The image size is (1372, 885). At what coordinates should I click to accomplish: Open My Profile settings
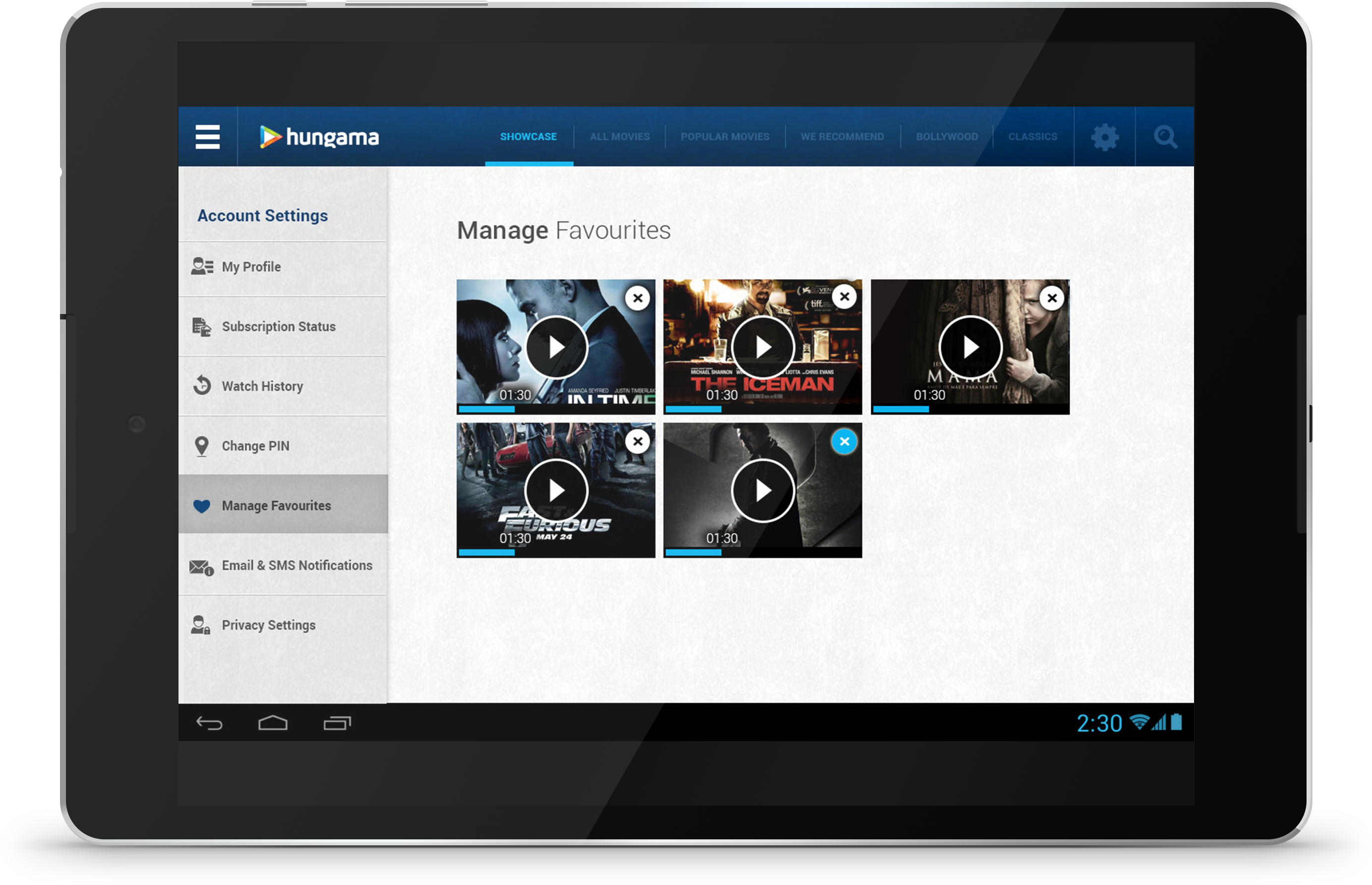pos(251,267)
